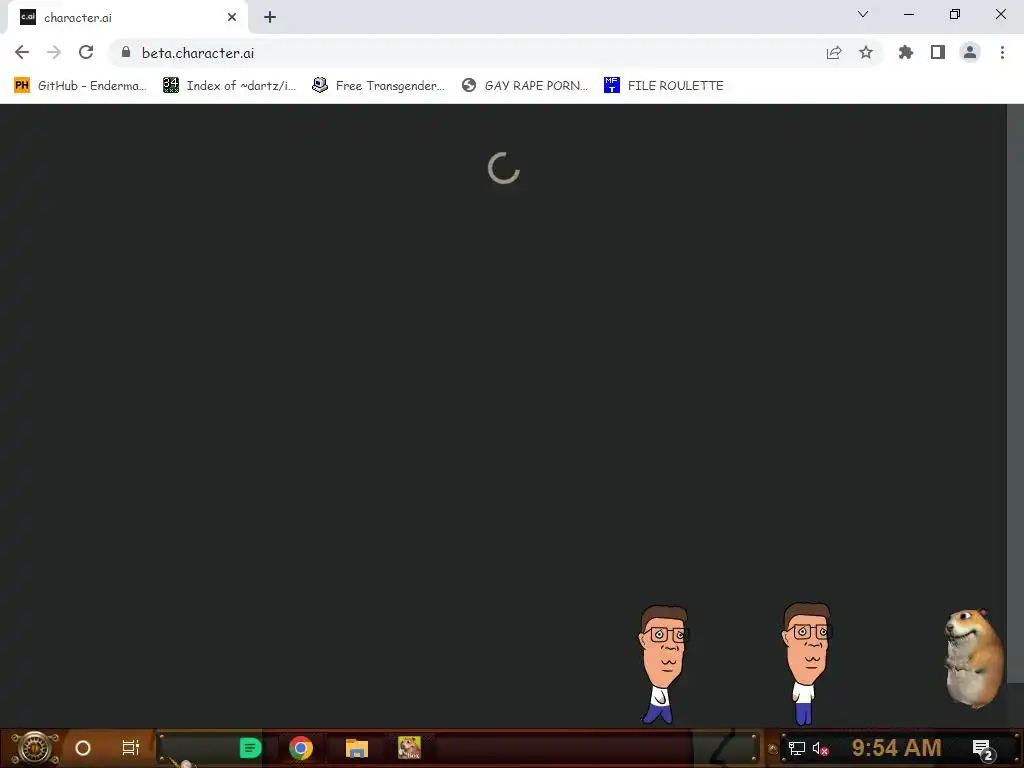Click the hamster desktop mascot

974,658
